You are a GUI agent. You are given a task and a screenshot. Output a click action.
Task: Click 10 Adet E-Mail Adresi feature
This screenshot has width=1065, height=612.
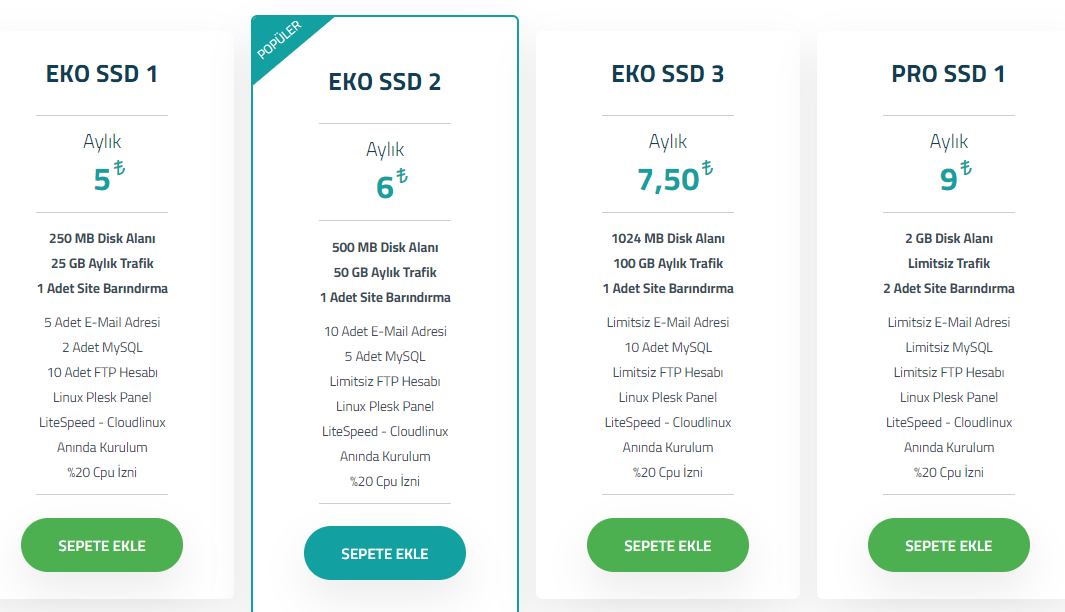(x=385, y=331)
